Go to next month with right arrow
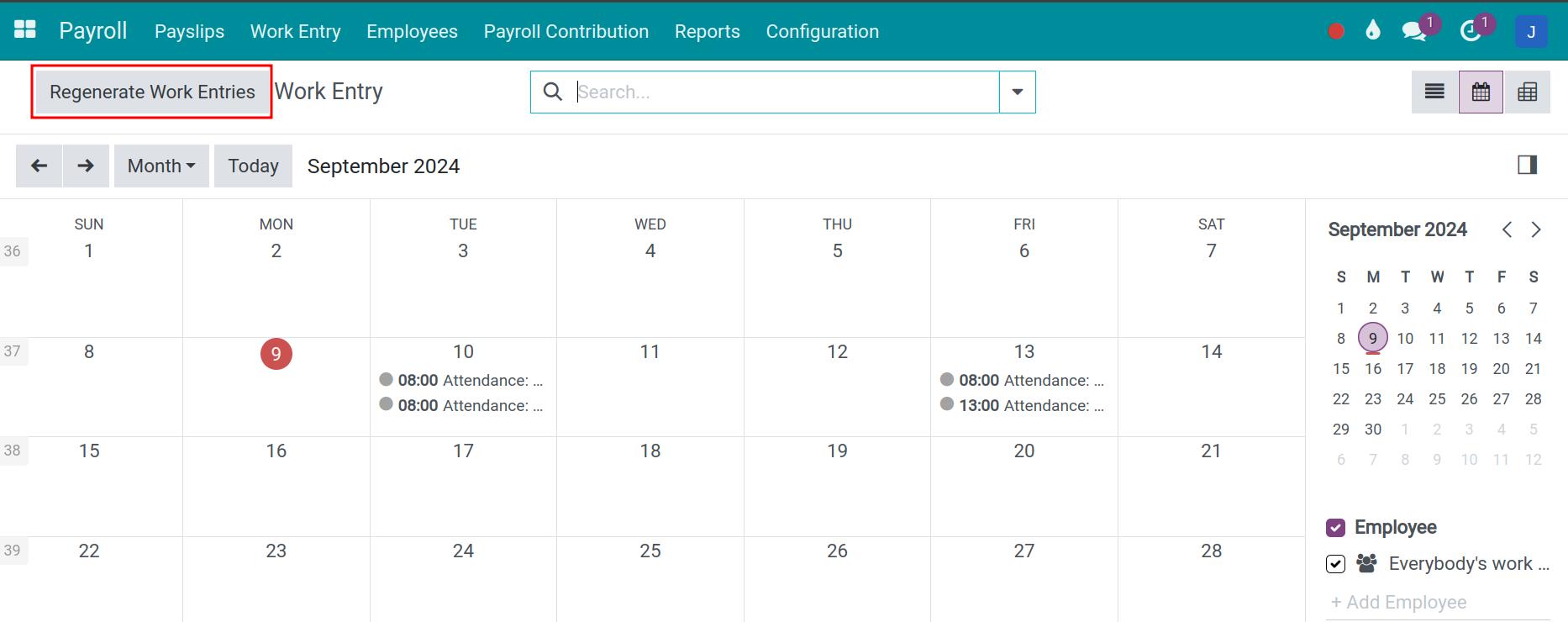Screen dimensions: 1568x622 [86, 166]
